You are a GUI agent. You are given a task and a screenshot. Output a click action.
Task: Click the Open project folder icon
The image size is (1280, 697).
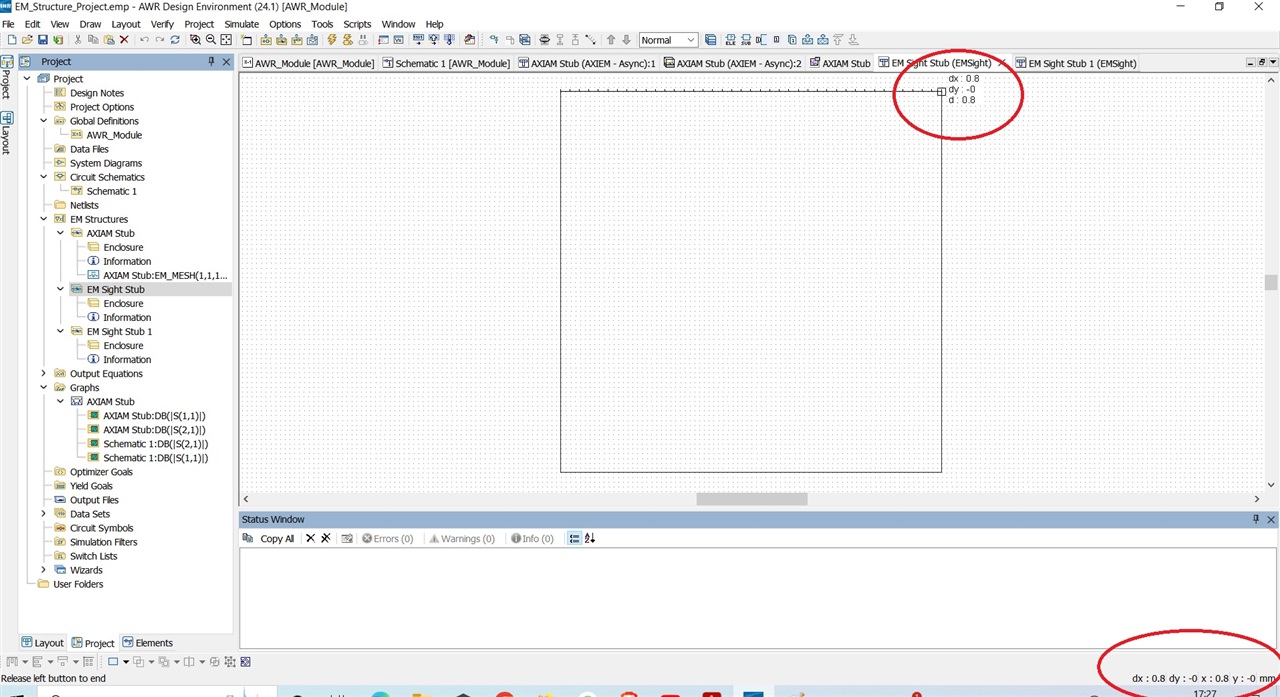[x=27, y=40]
